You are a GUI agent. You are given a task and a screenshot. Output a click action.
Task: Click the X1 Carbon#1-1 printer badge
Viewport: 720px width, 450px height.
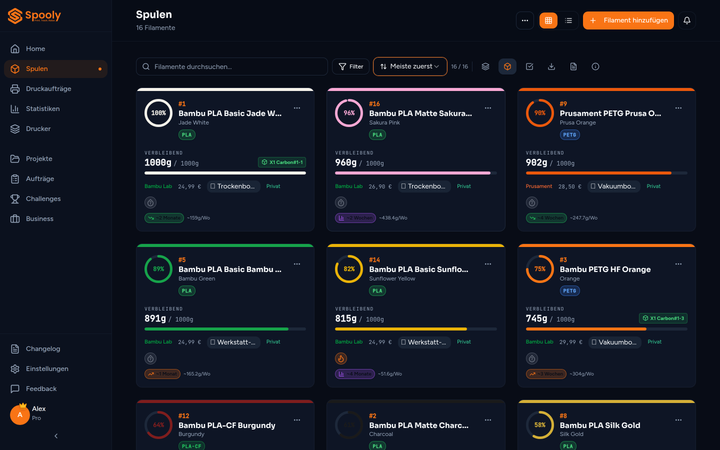pyautogui.click(x=282, y=163)
